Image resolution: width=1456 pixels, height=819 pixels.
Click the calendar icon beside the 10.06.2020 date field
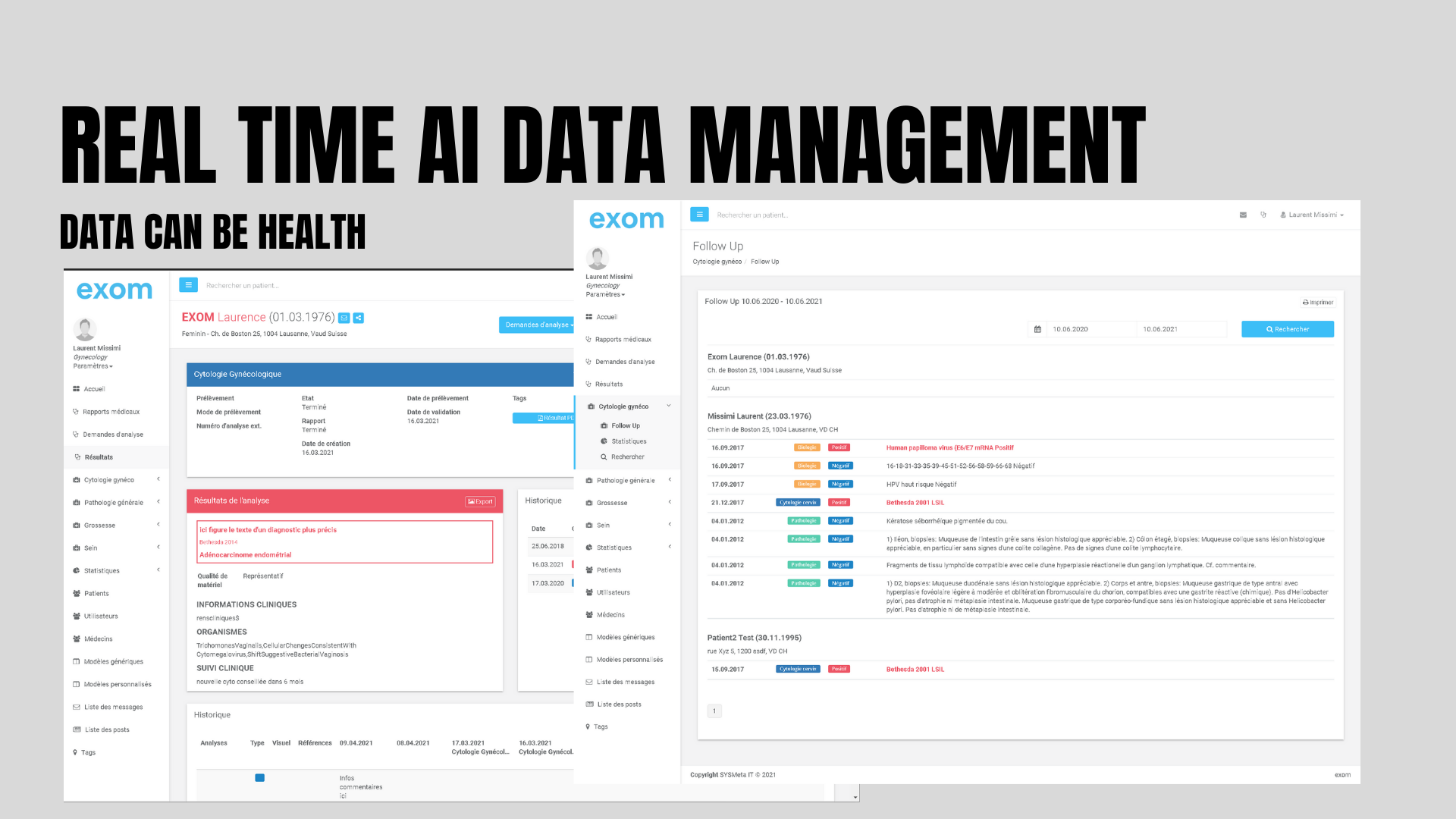[x=1037, y=329]
